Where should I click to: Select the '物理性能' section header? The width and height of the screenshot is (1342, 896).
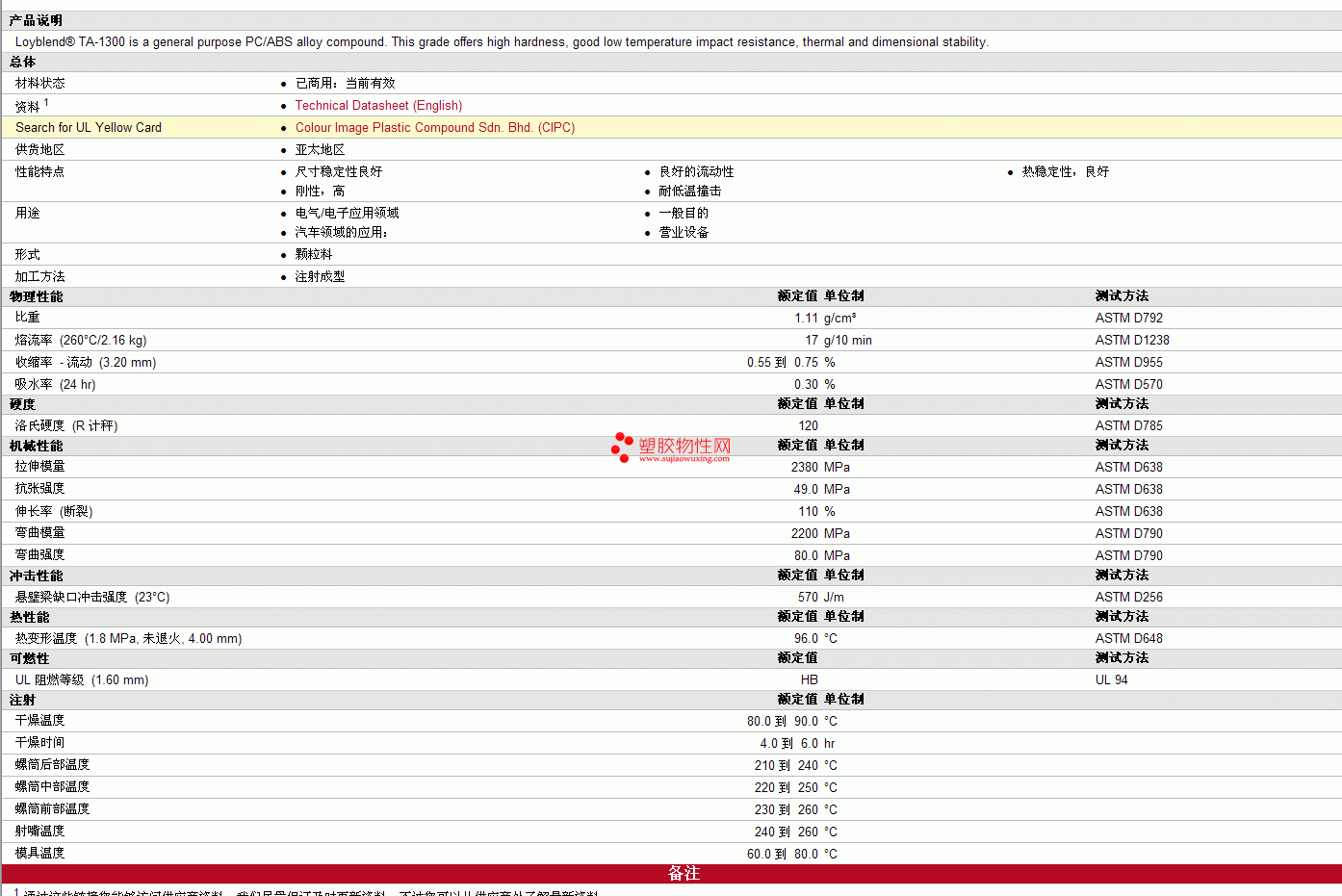pyautogui.click(x=36, y=296)
